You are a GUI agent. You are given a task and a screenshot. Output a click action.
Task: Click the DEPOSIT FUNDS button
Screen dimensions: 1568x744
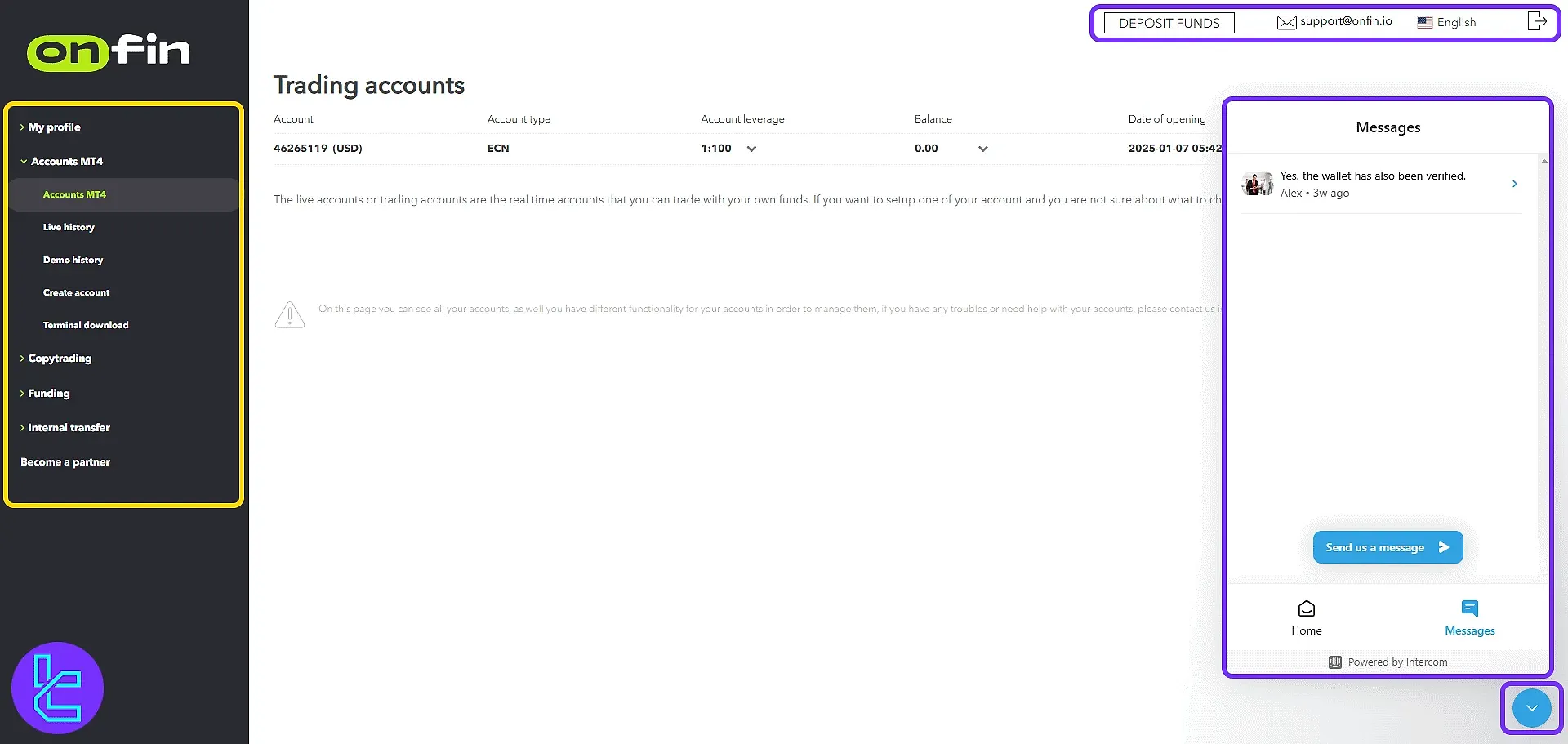tap(1169, 23)
